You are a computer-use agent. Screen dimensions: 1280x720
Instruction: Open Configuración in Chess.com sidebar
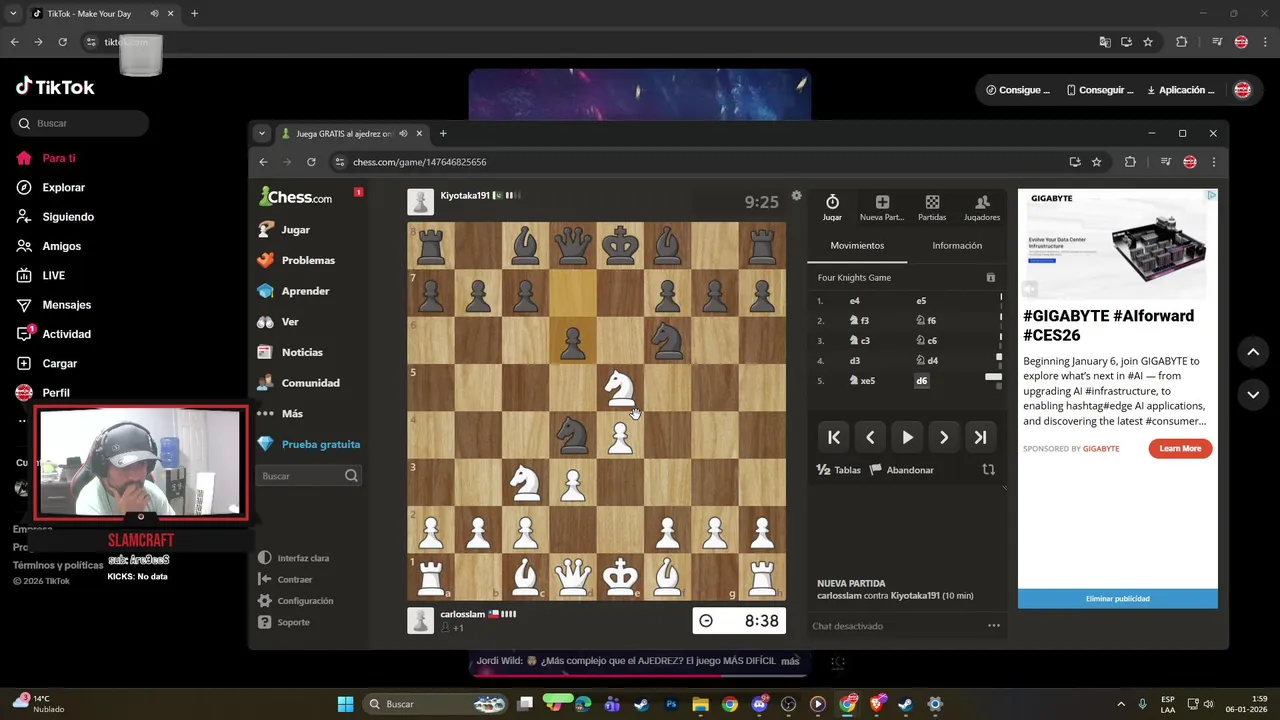pyautogui.click(x=296, y=601)
